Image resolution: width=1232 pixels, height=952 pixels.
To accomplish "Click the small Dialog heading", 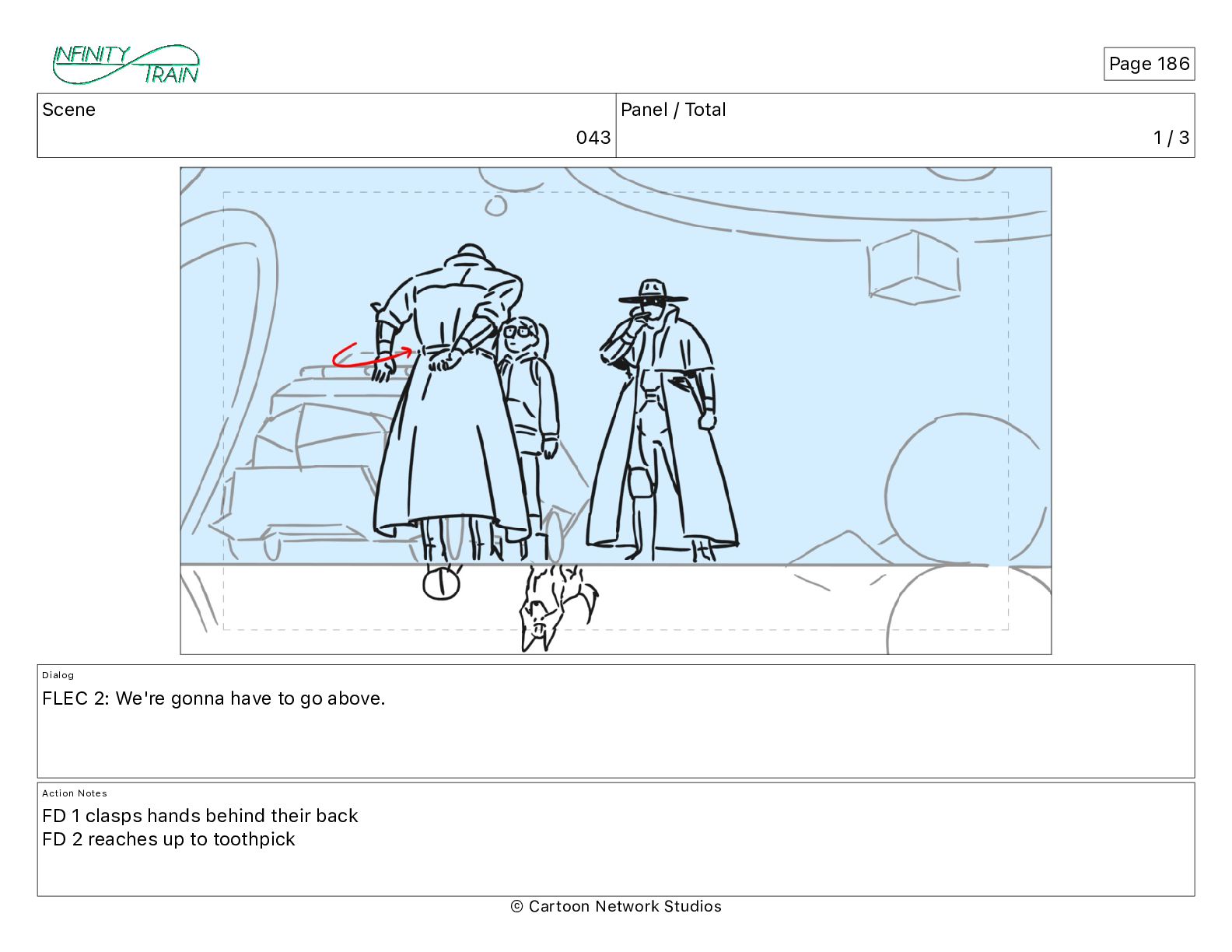I will [58, 675].
